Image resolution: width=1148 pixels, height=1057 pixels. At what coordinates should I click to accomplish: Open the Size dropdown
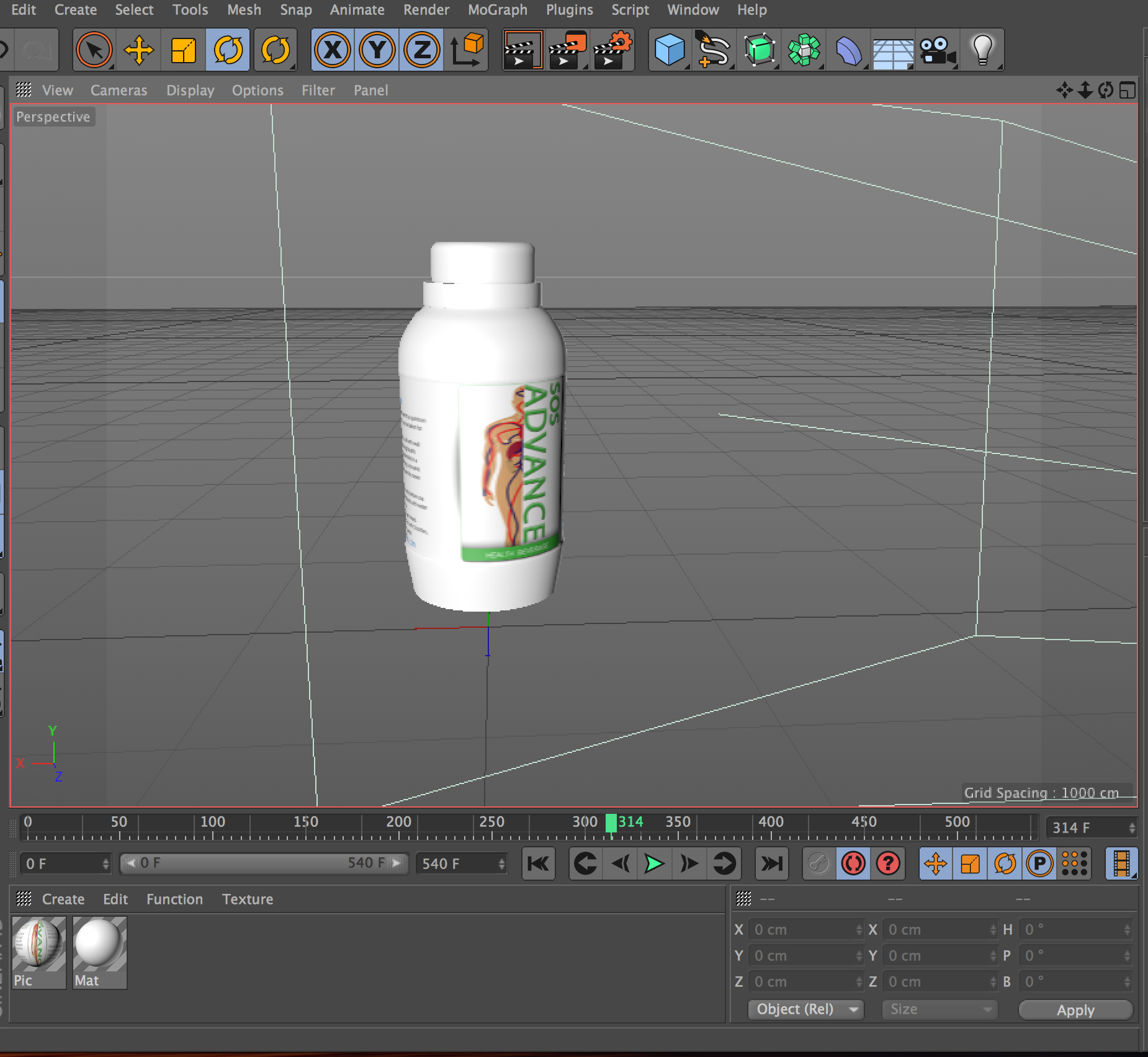(939, 1009)
